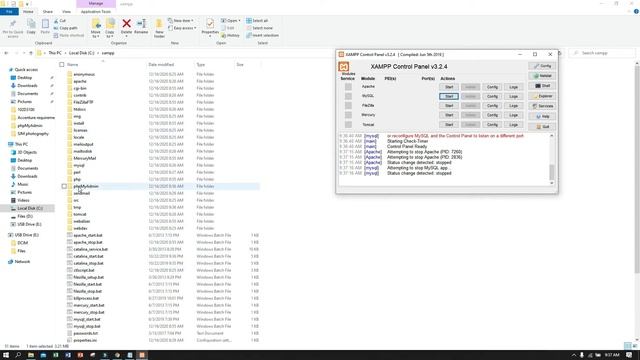Screen dimensions: 640x360
Task: Start the Tomcat module
Action: tap(449, 124)
